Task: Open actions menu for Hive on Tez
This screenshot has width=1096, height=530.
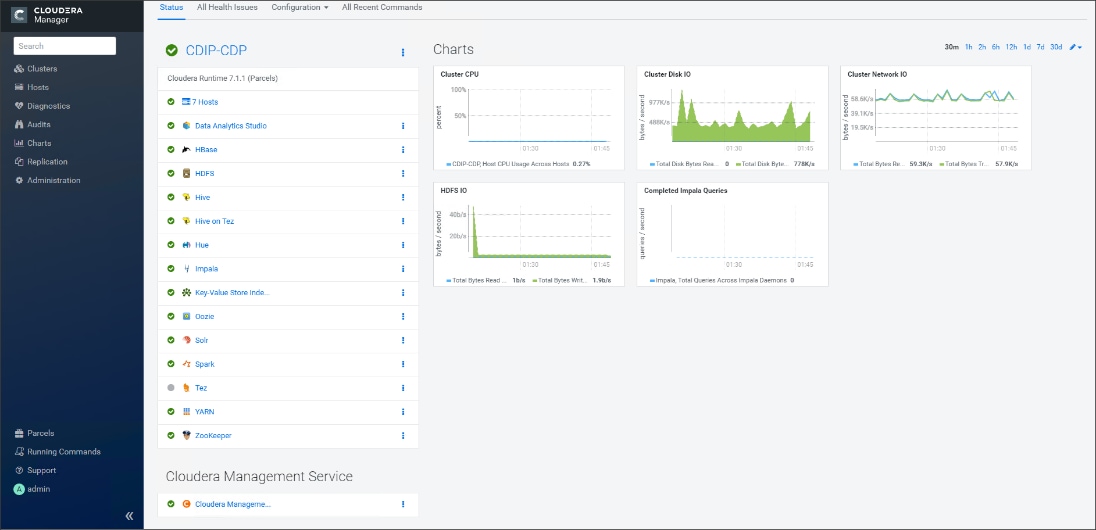Action: click(x=403, y=221)
